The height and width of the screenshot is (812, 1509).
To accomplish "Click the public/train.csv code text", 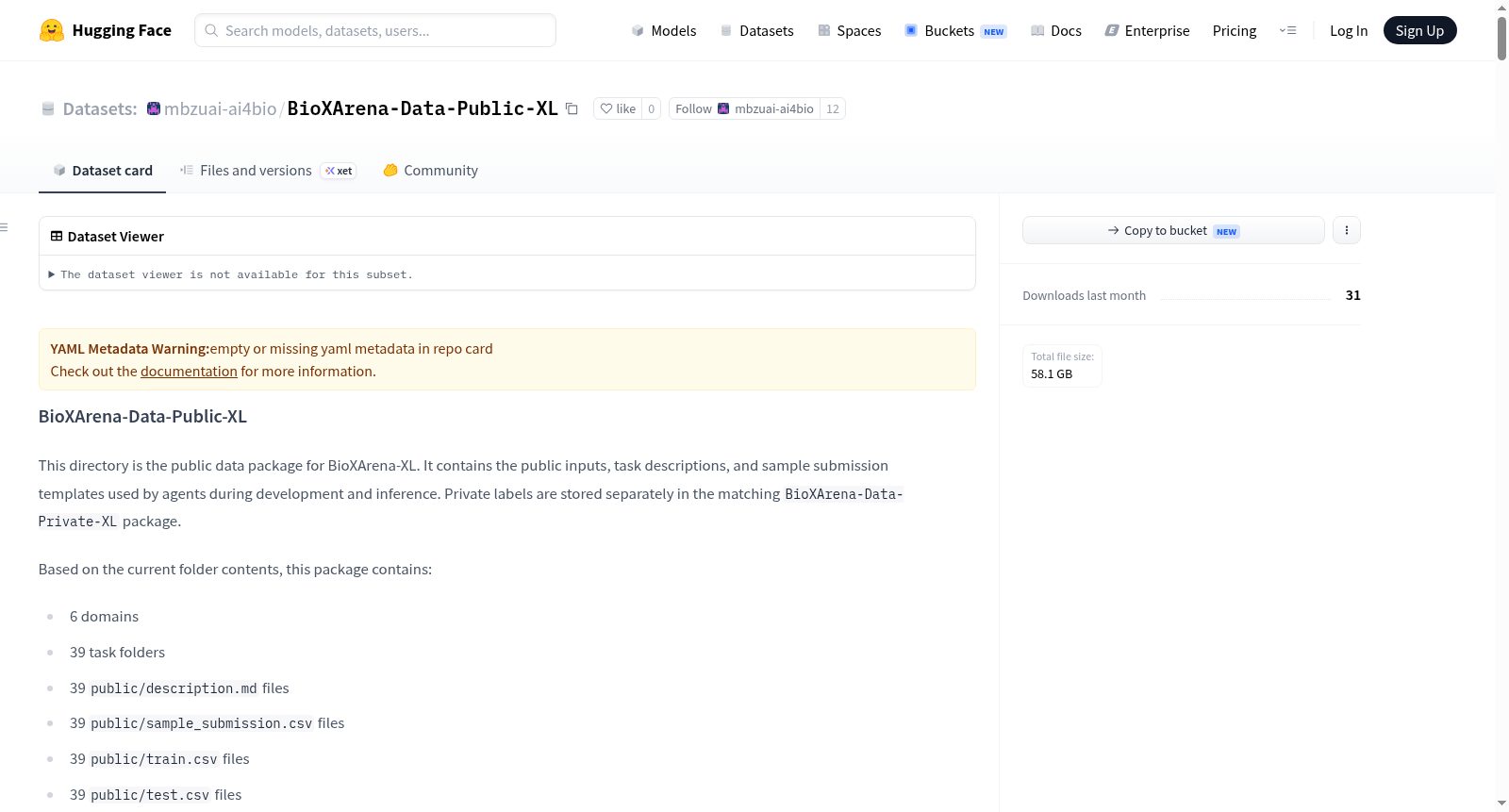I will tap(154, 759).
